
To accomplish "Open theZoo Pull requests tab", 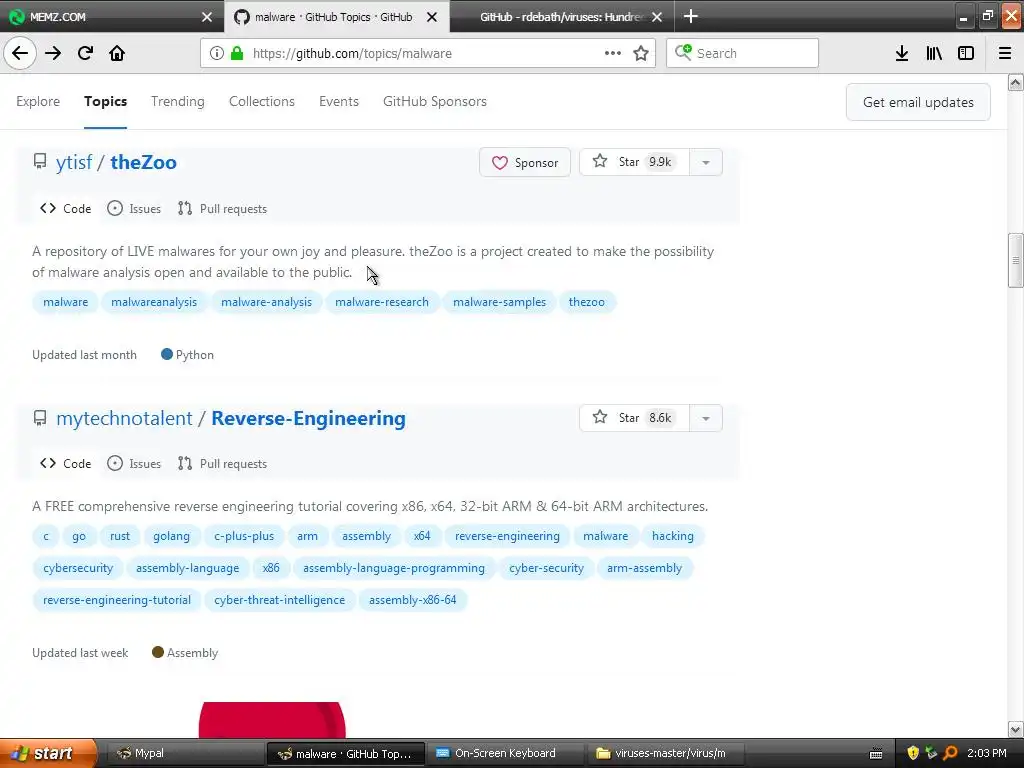I will tap(223, 209).
